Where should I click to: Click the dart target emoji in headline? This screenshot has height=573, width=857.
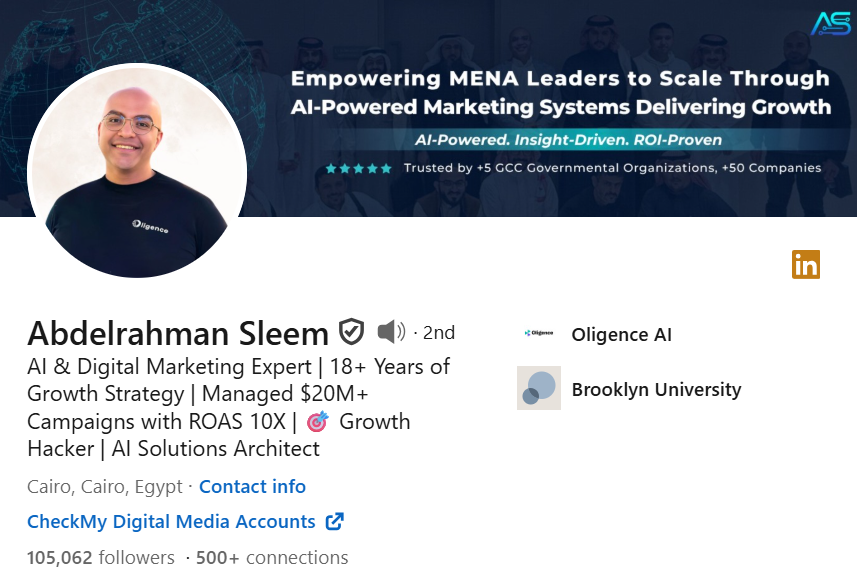tap(317, 421)
